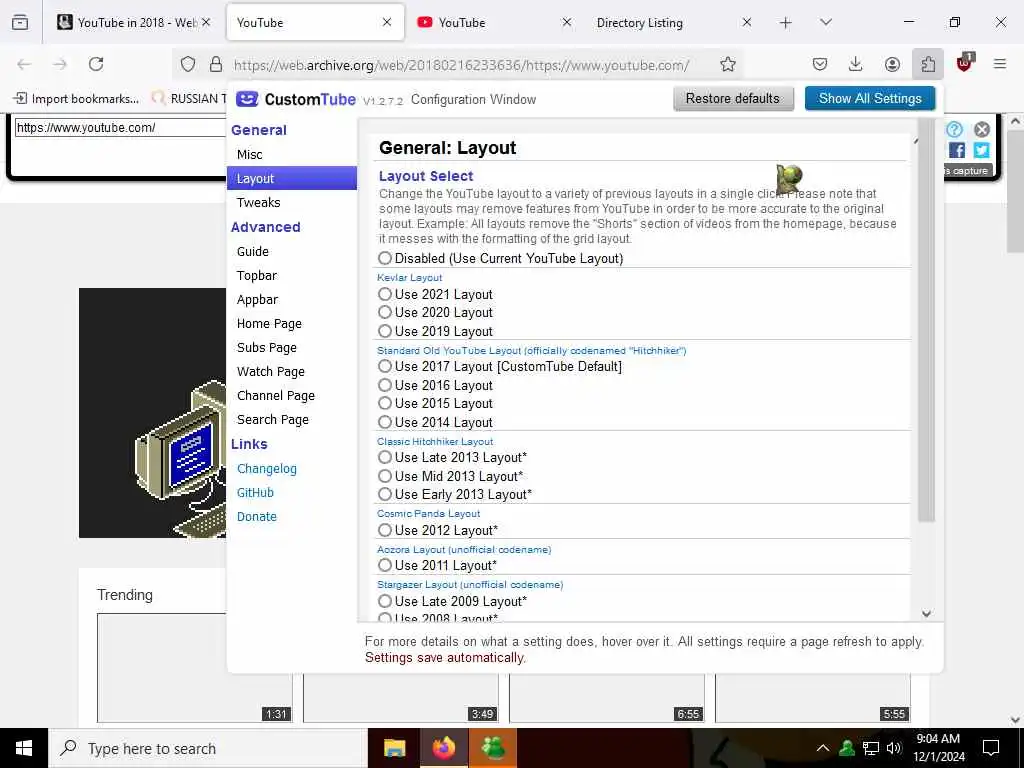Close the Wayback toolbar with X icon
1024x768 pixels.
[982, 129]
